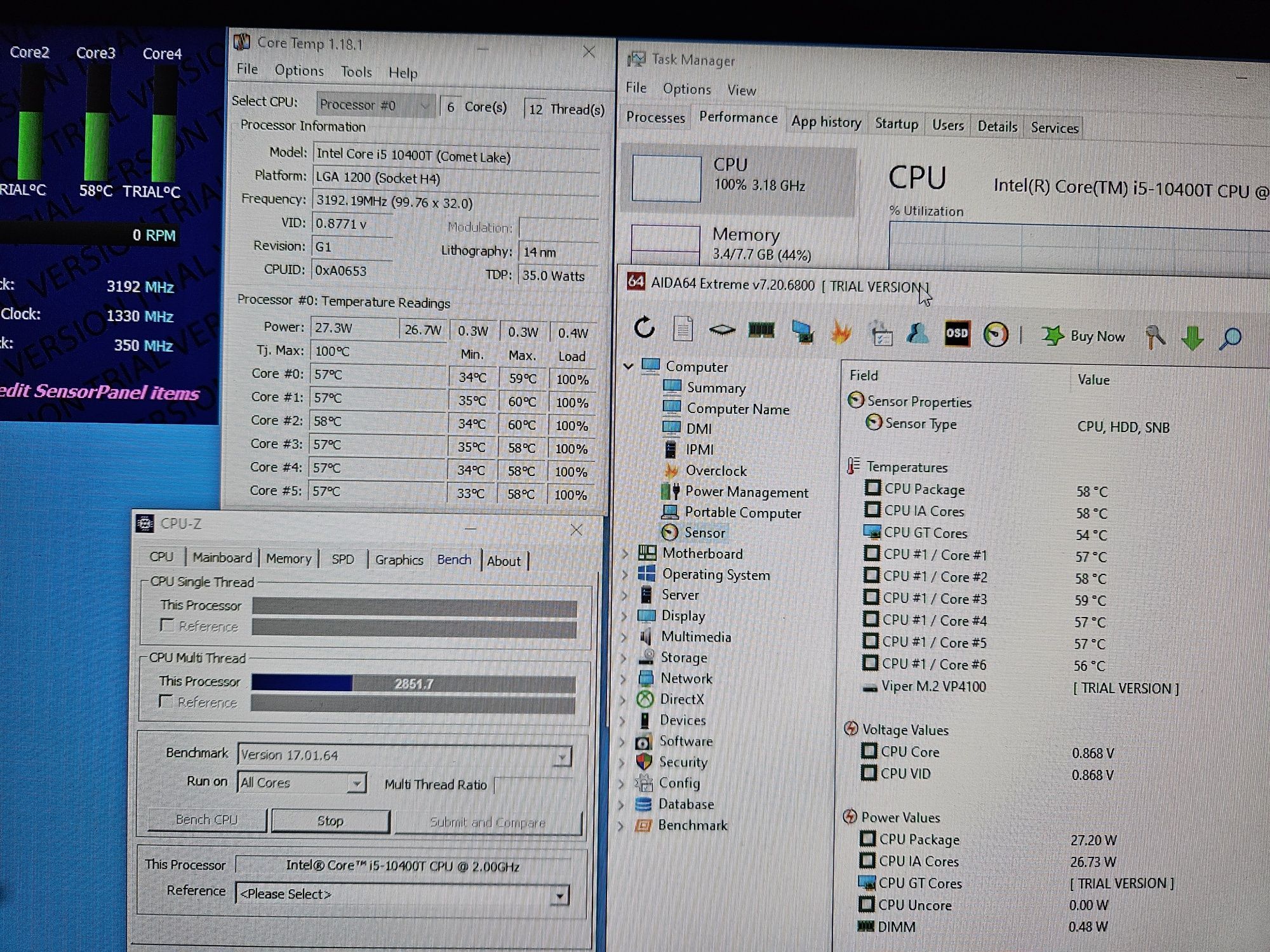Switch to the Memory tab in CPU-Z
The width and height of the screenshot is (1270, 952).
coord(289,559)
